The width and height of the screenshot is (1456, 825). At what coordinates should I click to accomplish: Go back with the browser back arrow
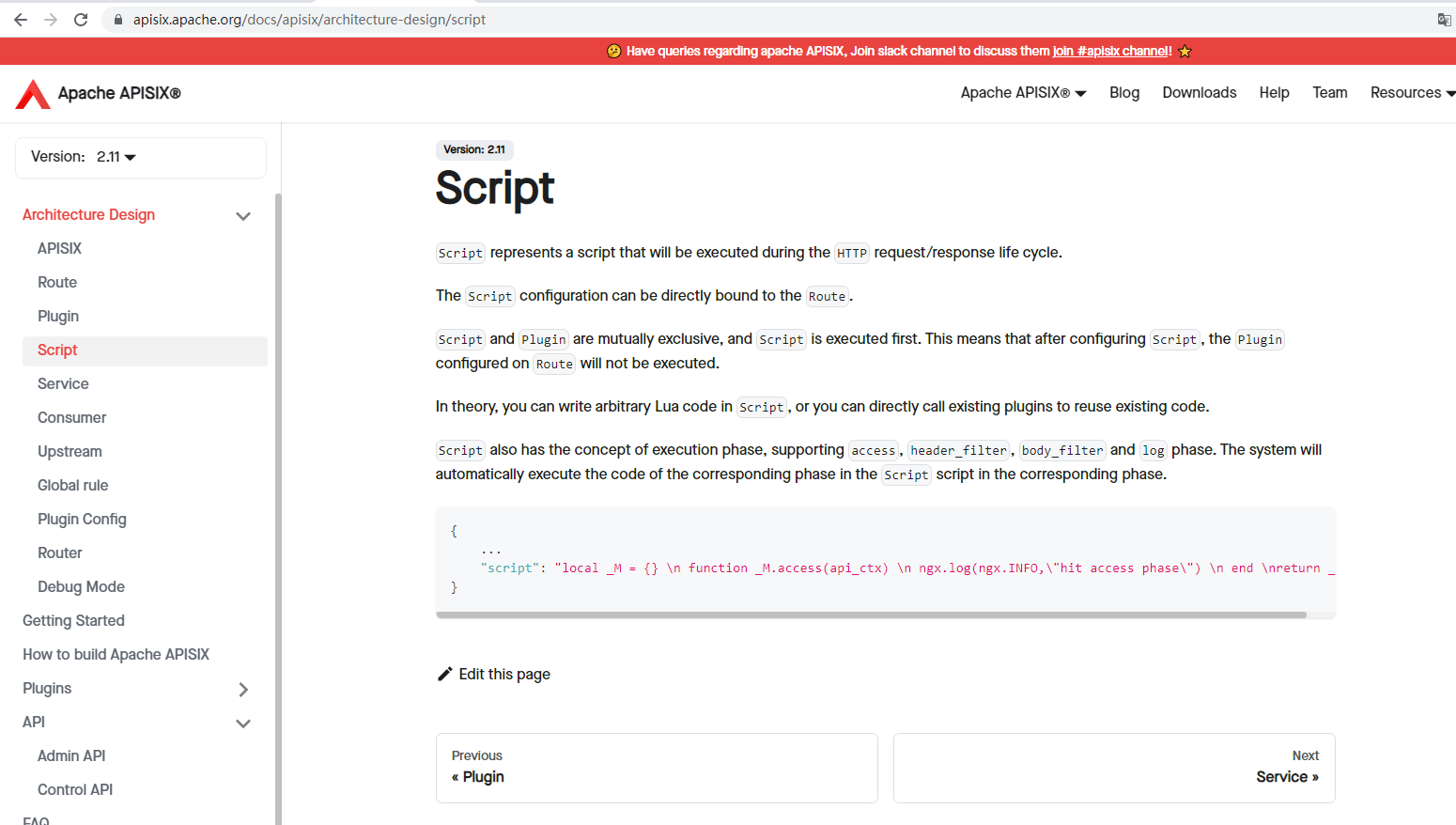21,19
